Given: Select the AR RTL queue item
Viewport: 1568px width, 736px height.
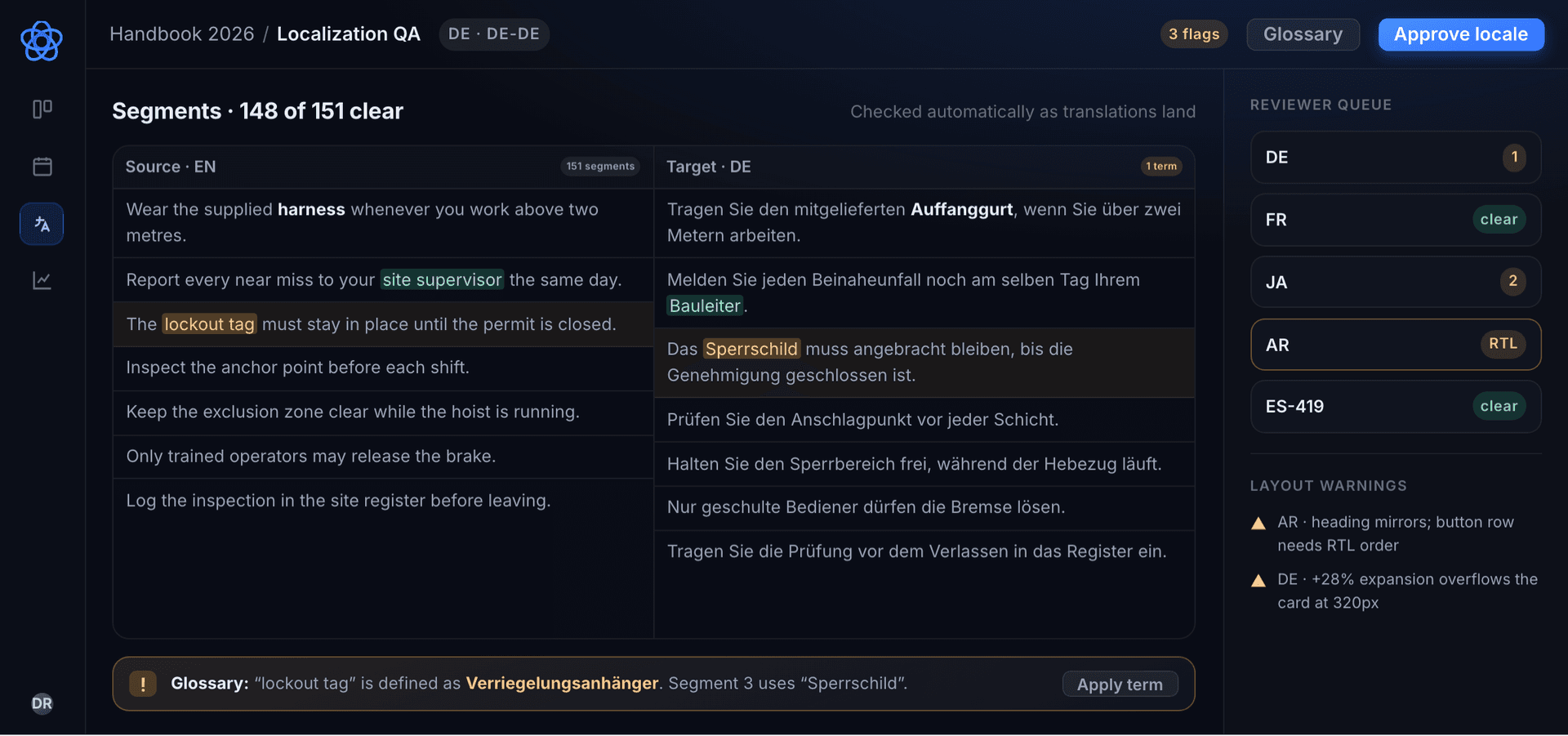Looking at the screenshot, I should click(1396, 345).
